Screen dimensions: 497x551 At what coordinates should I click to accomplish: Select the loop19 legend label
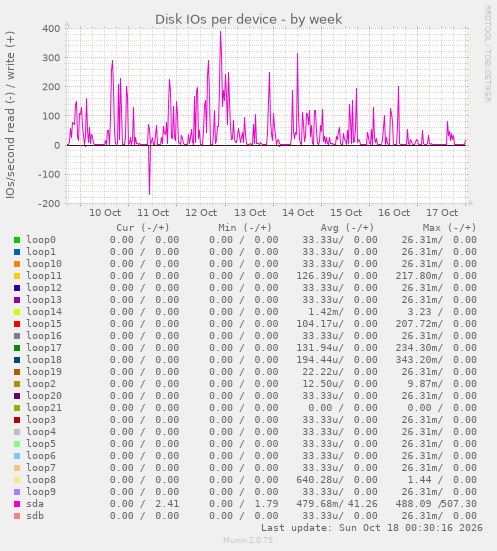[44, 372]
